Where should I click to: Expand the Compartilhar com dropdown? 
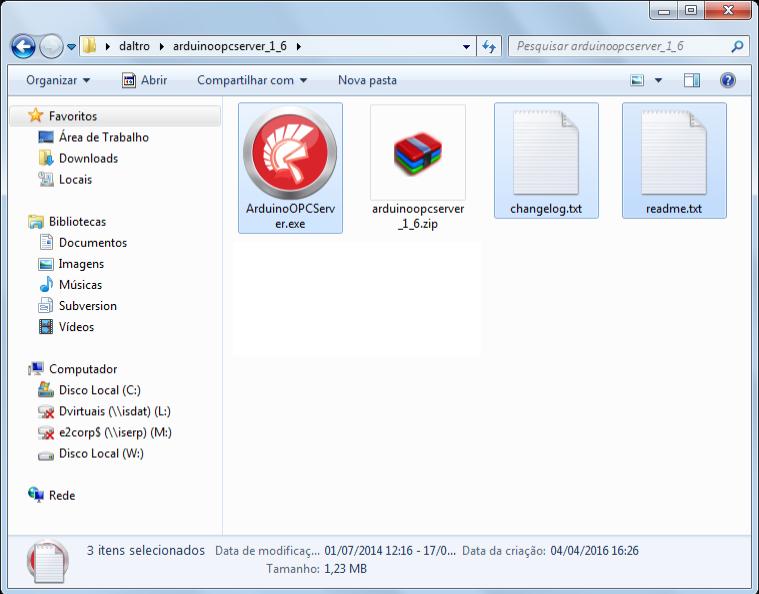click(252, 80)
